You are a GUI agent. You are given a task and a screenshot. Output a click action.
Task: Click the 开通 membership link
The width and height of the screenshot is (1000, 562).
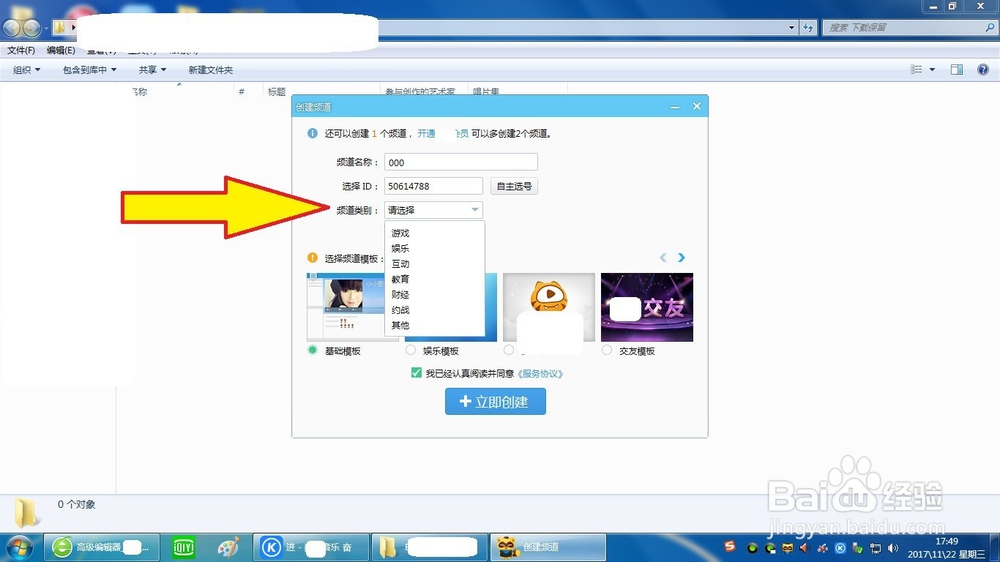(426, 134)
